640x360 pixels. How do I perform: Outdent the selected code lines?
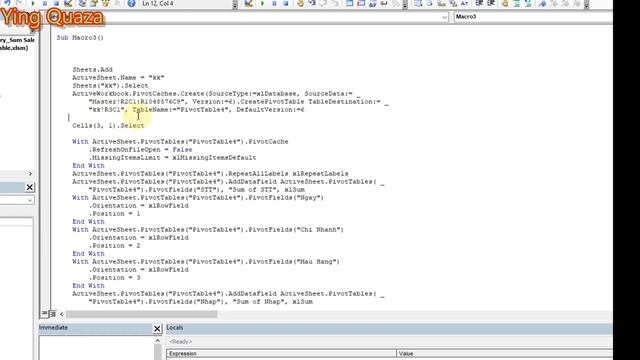tap(491, 3)
